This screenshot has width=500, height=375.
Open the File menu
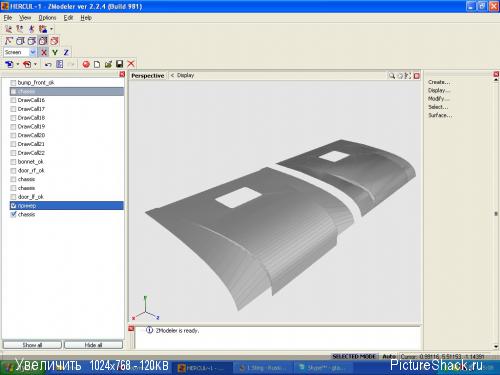point(8,18)
